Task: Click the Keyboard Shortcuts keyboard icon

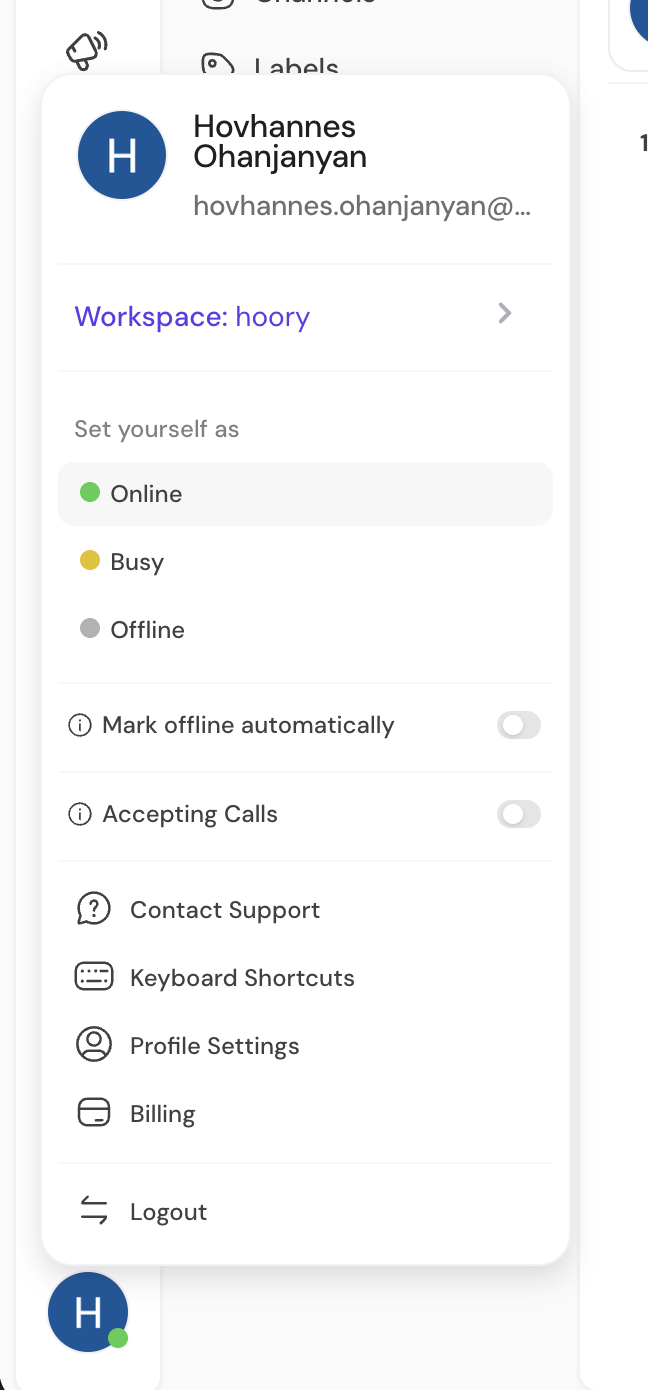Action: click(94, 977)
